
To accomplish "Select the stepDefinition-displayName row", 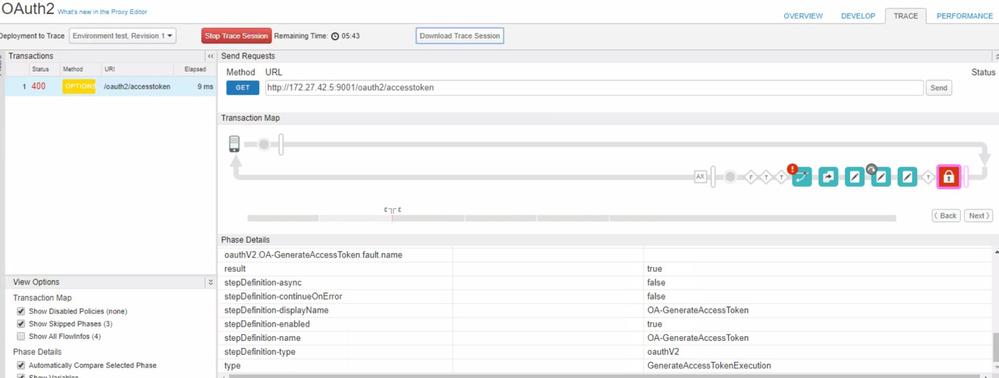I will pos(605,310).
